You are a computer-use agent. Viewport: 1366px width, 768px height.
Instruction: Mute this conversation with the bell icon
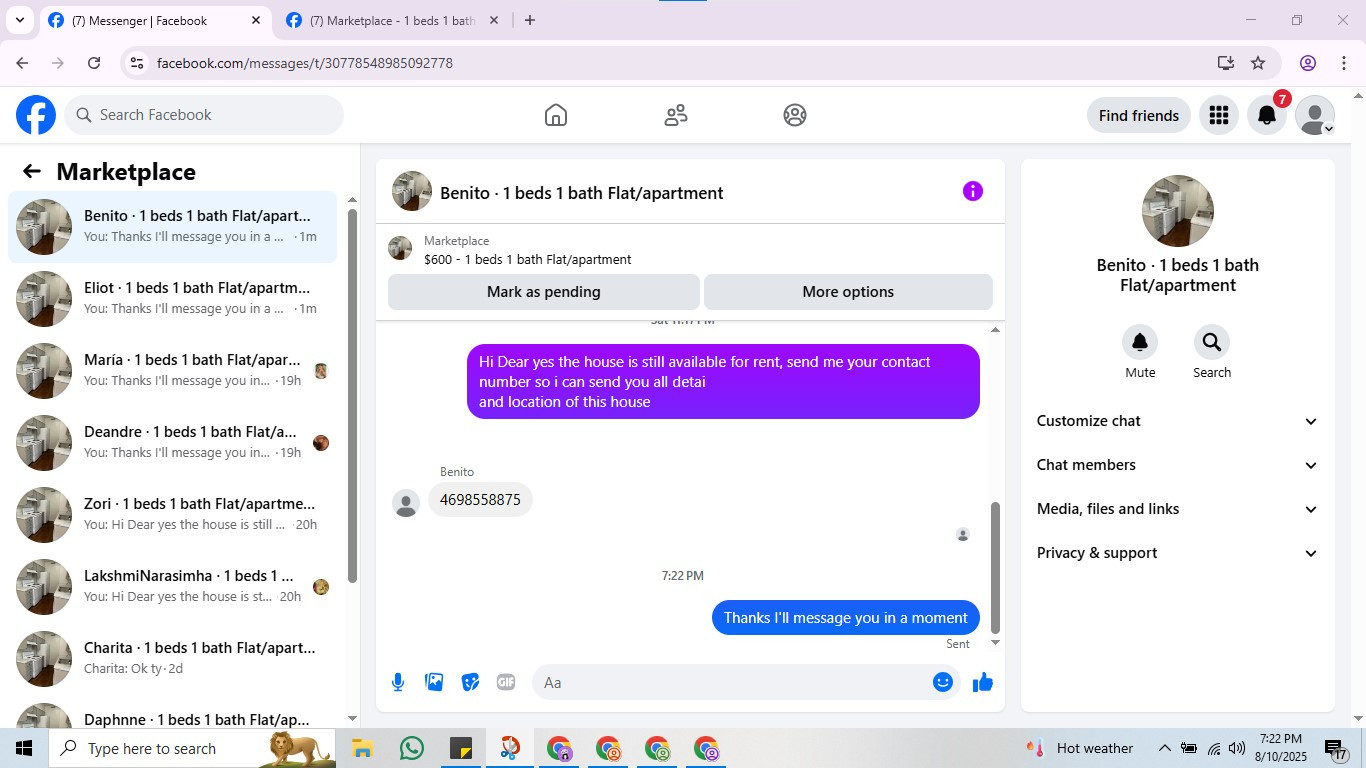pos(1140,343)
